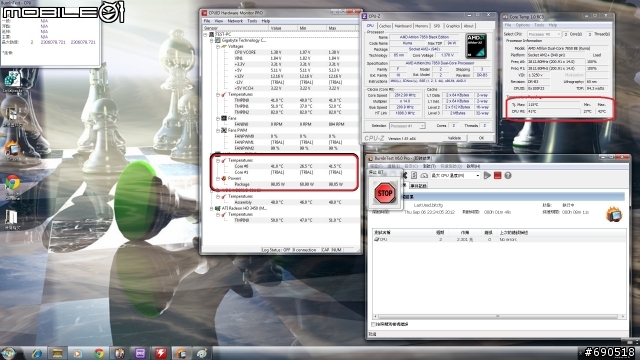Open Tools menu in Core Temp
Screen dimensions: 640x360
point(539,25)
